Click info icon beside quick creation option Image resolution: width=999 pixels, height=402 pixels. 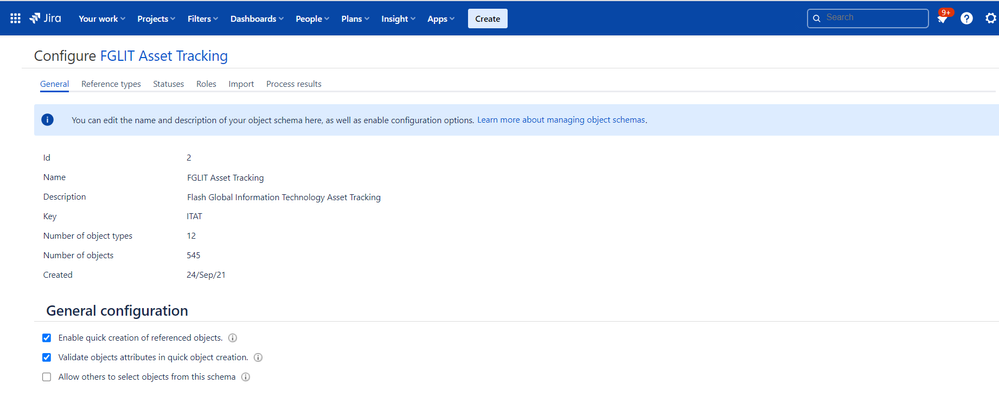pyautogui.click(x=233, y=338)
